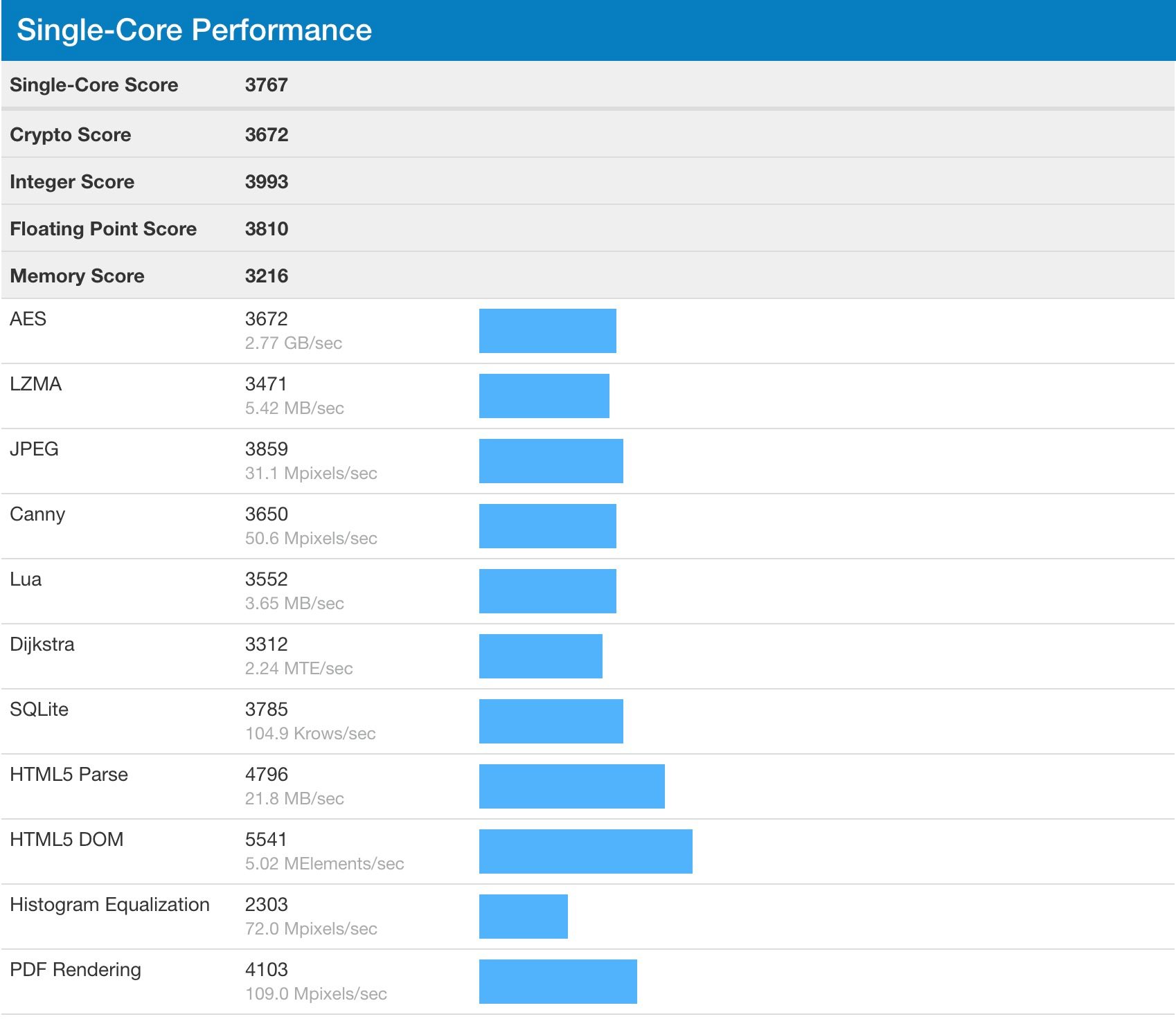The height and width of the screenshot is (1019, 1176).
Task: Click the Dijkstra blue score bar
Action: pos(540,656)
